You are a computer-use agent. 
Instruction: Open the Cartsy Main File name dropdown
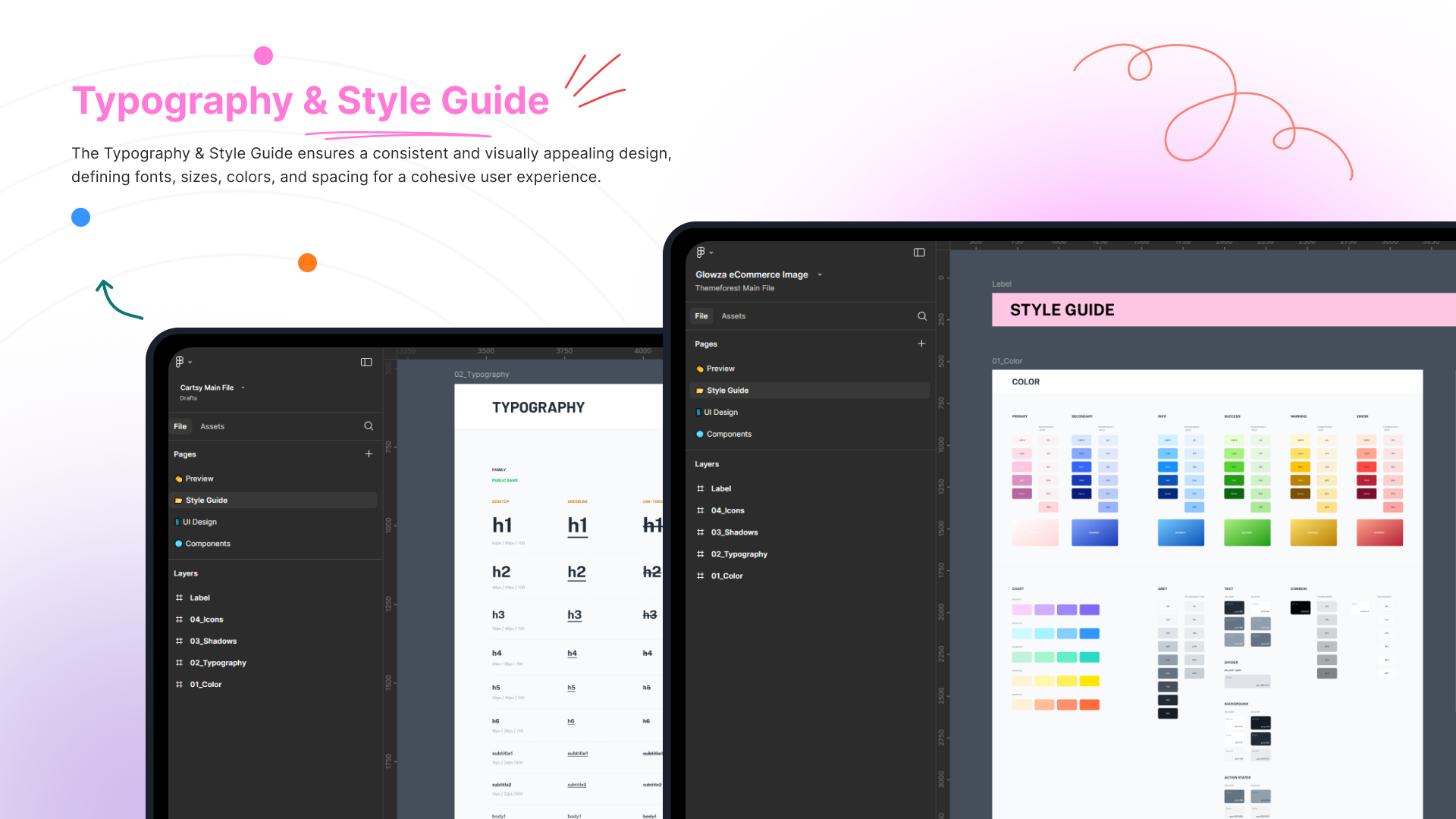pyautogui.click(x=243, y=387)
